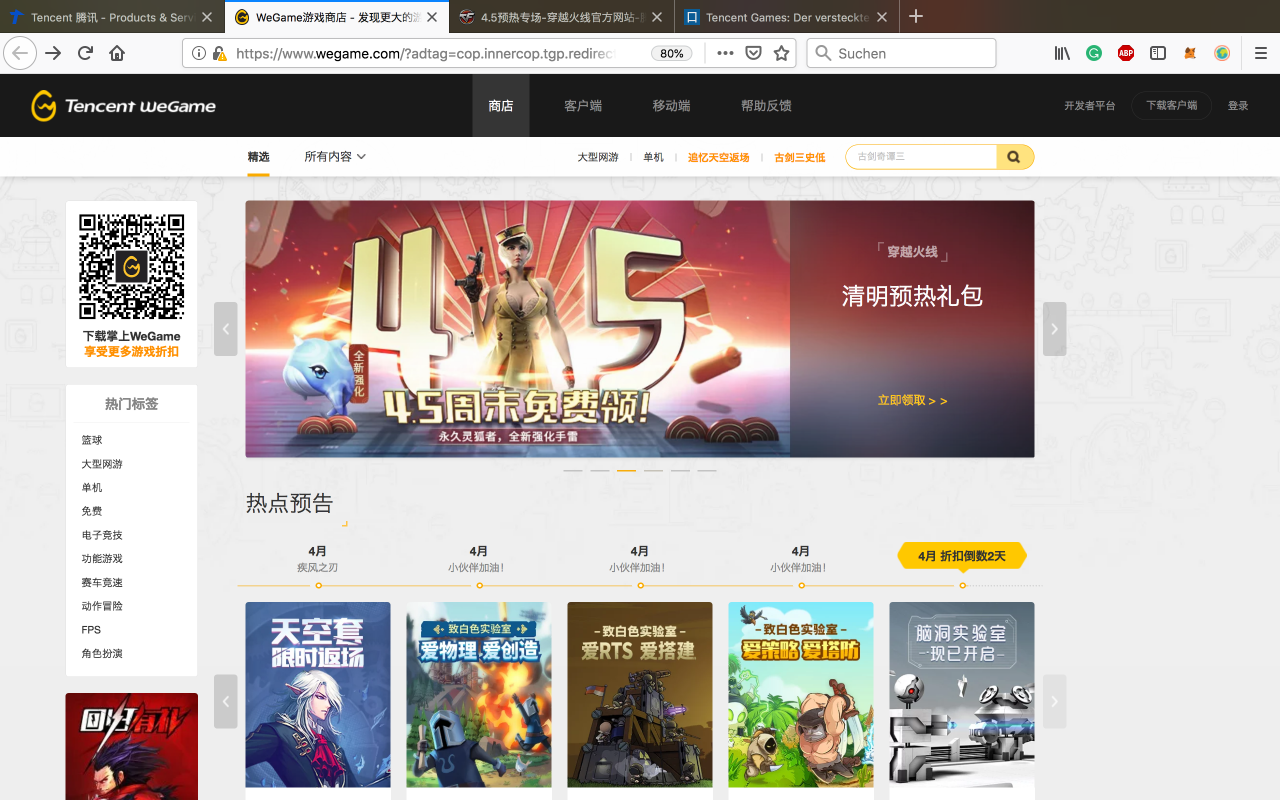Open Adblock Plus extension icon
This screenshot has width=1280, height=800.
pyautogui.click(x=1126, y=53)
